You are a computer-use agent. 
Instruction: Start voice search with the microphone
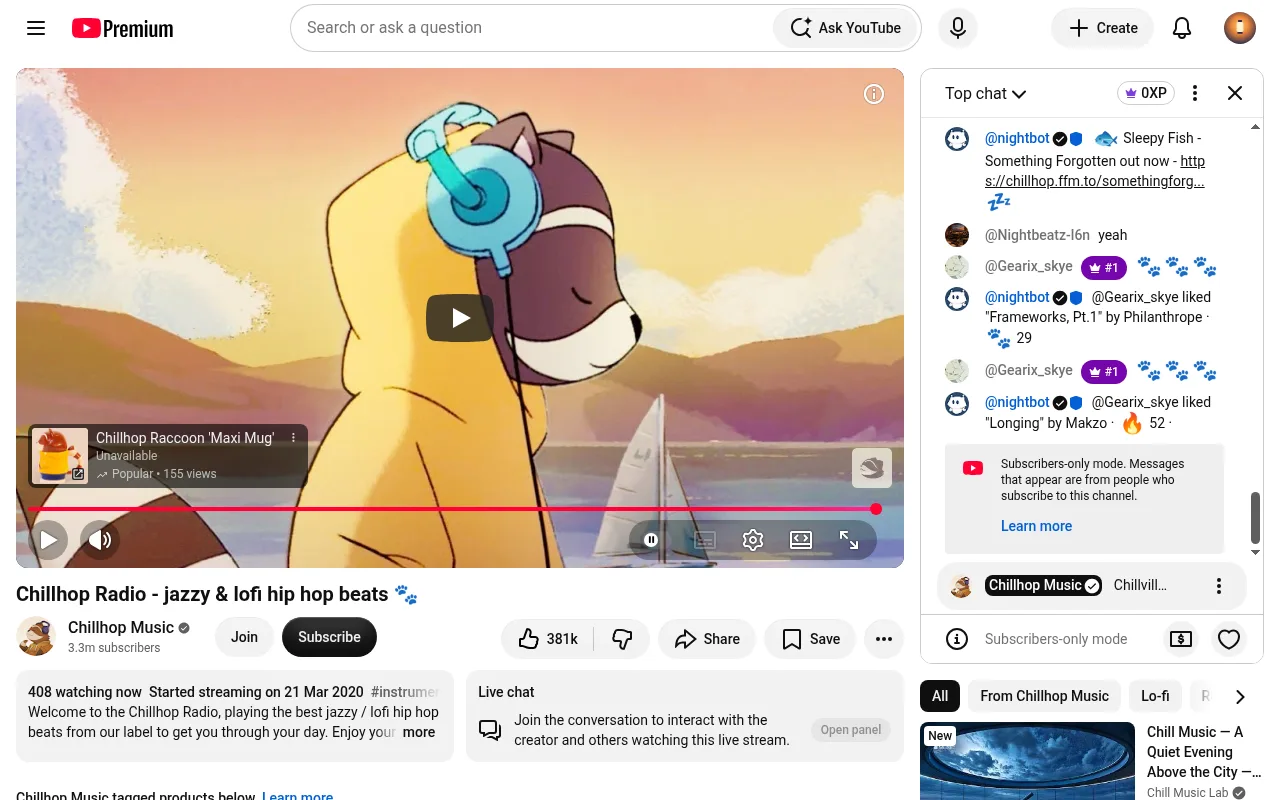coord(958,28)
